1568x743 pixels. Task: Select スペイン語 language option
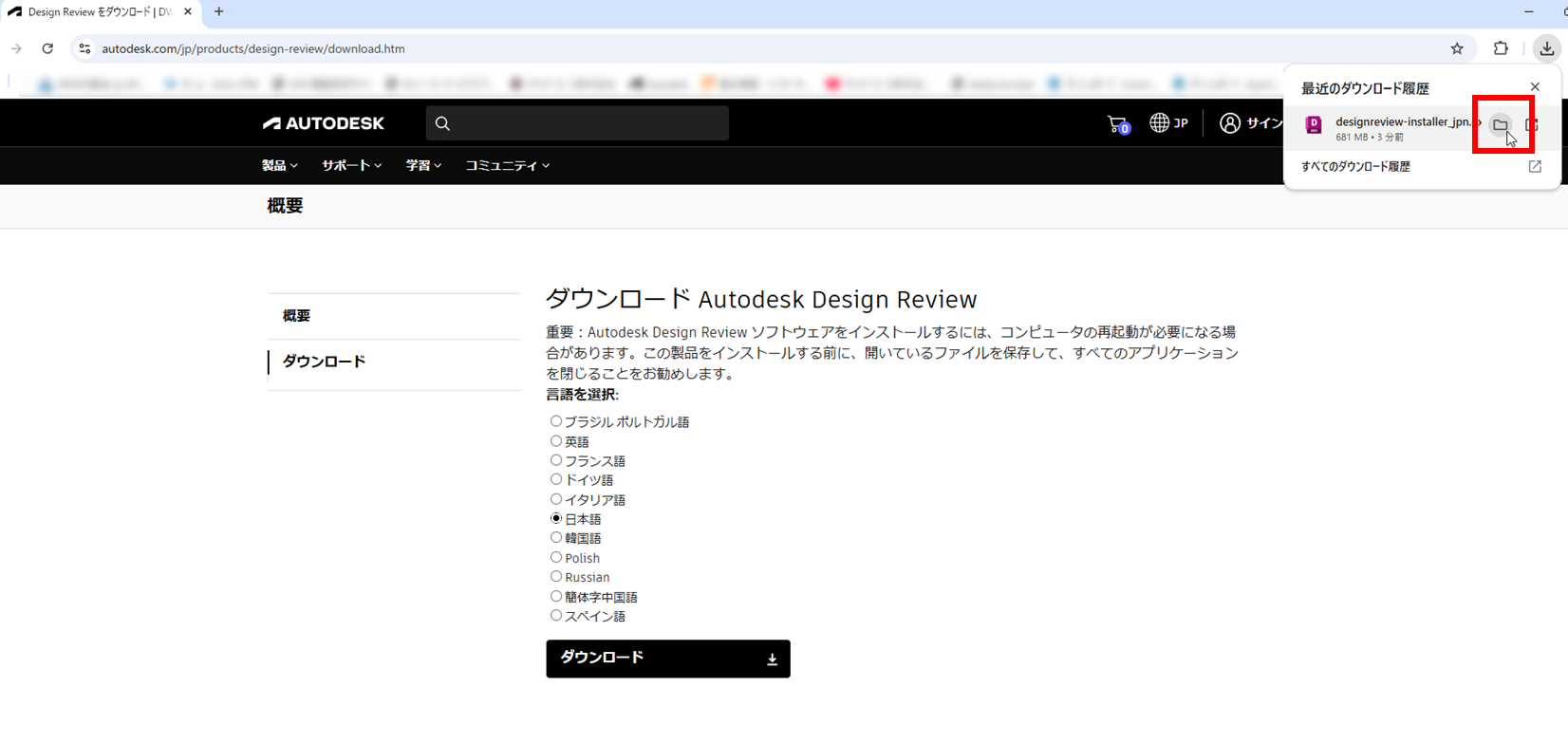[556, 616]
